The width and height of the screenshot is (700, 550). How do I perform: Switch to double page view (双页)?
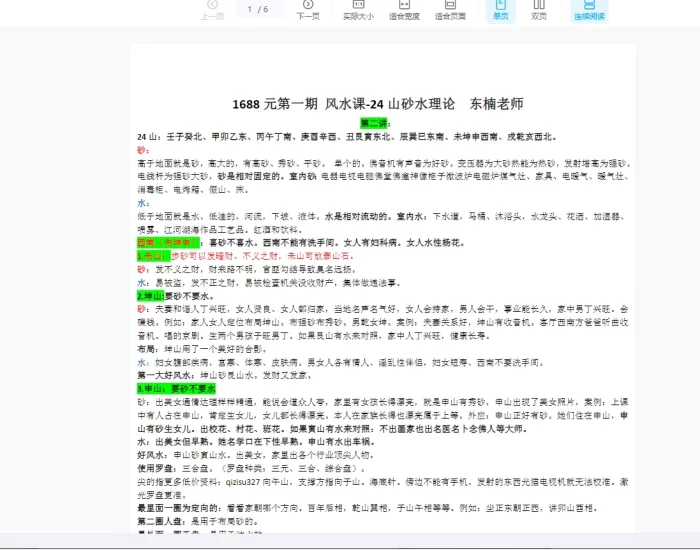539,10
